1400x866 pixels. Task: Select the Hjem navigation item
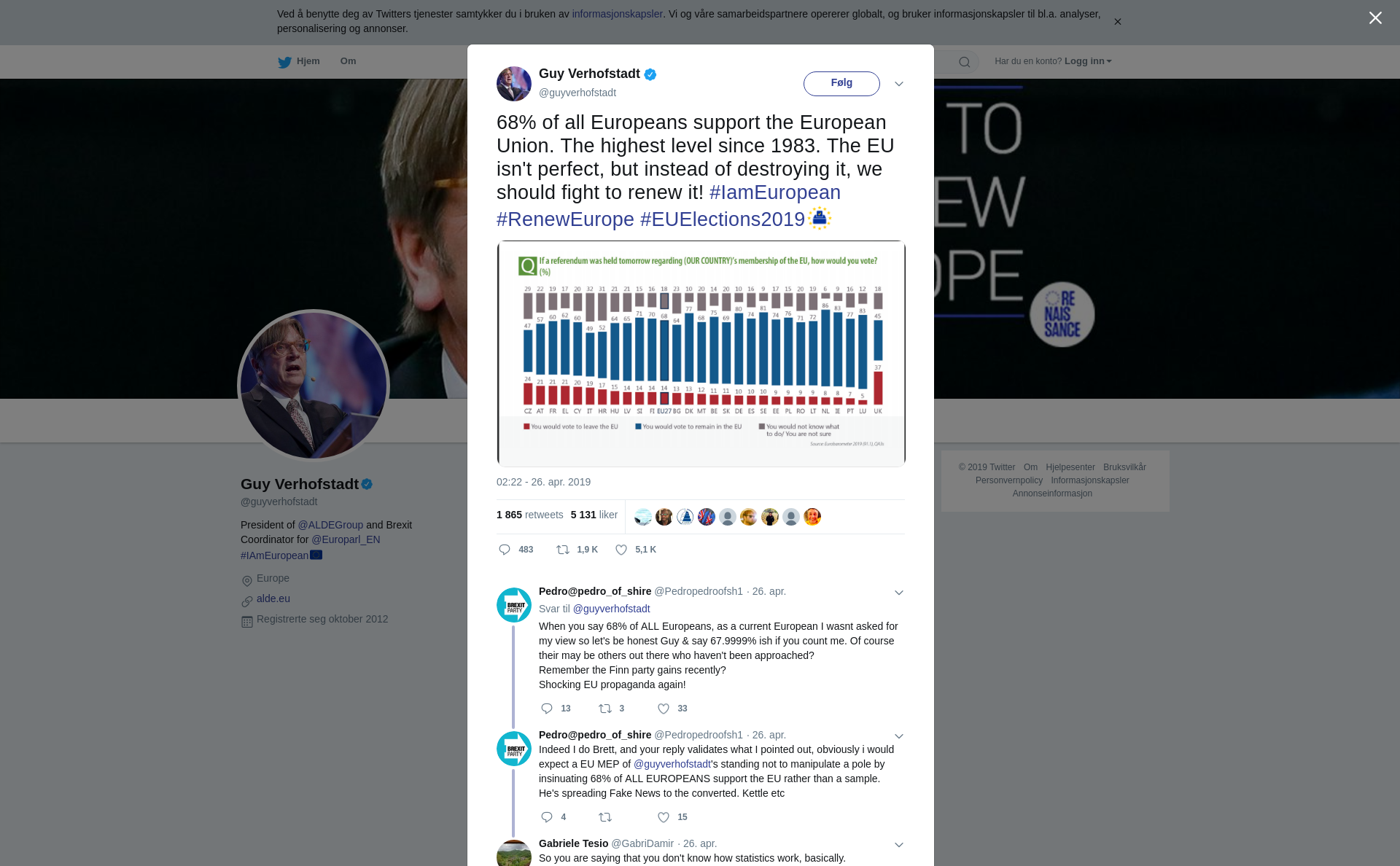(x=299, y=61)
